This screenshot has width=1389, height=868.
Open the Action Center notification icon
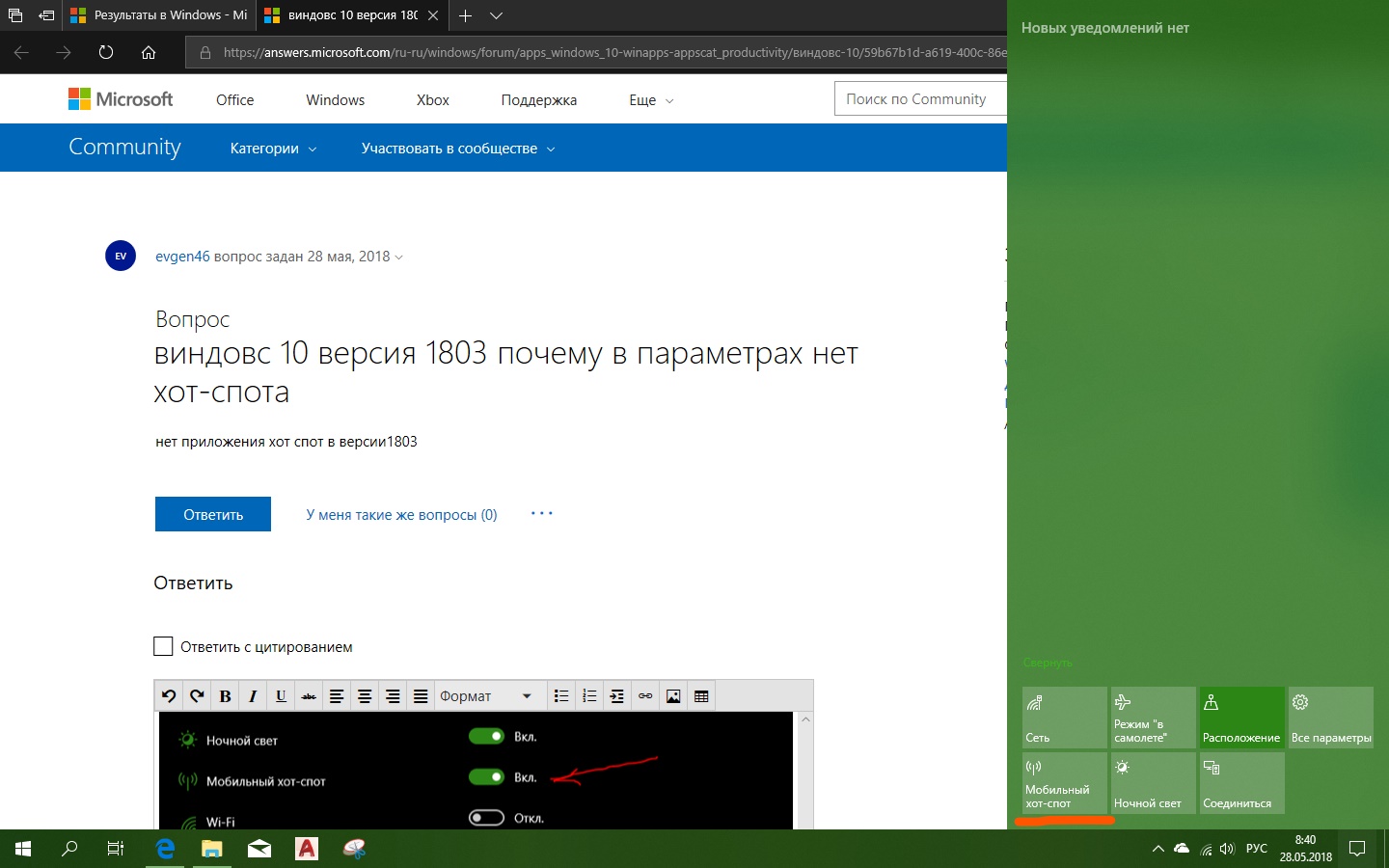pyautogui.click(x=1357, y=849)
